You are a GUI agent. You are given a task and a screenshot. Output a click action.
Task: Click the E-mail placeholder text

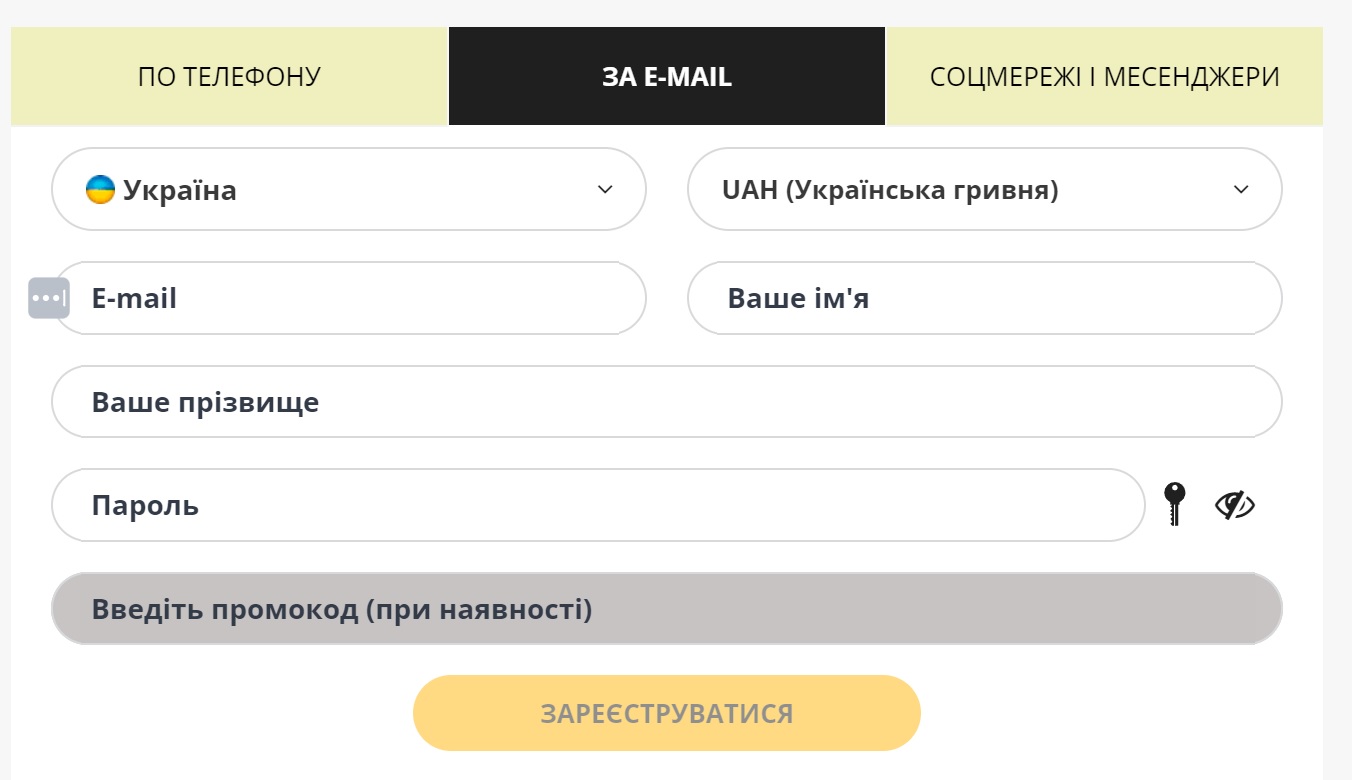coord(134,298)
